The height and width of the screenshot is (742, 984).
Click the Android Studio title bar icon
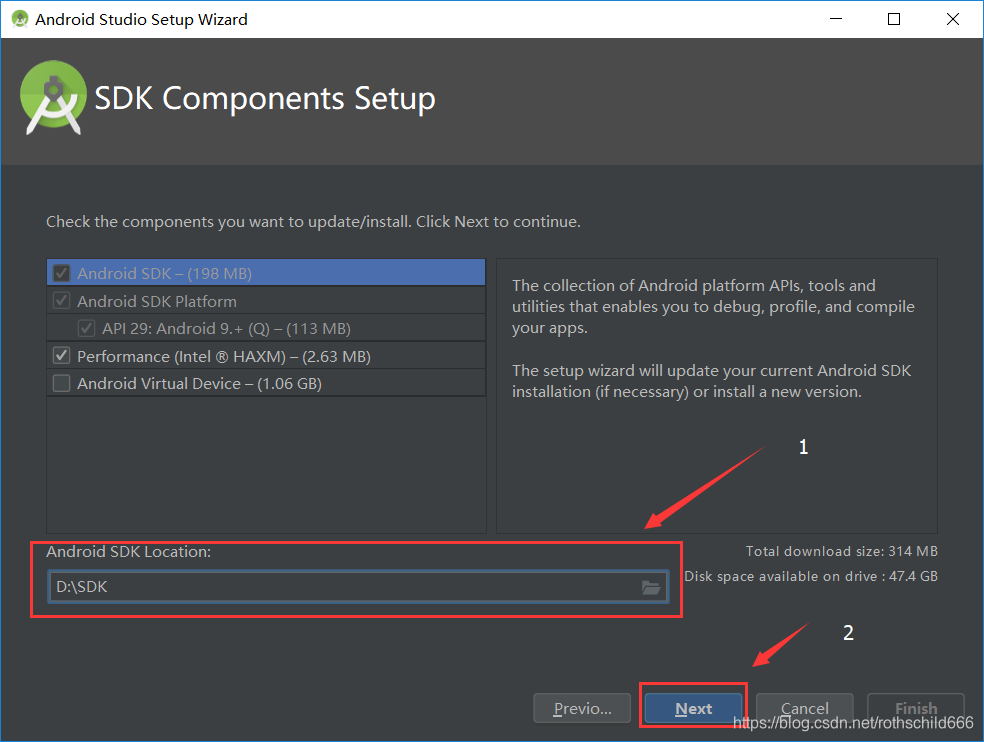19,19
